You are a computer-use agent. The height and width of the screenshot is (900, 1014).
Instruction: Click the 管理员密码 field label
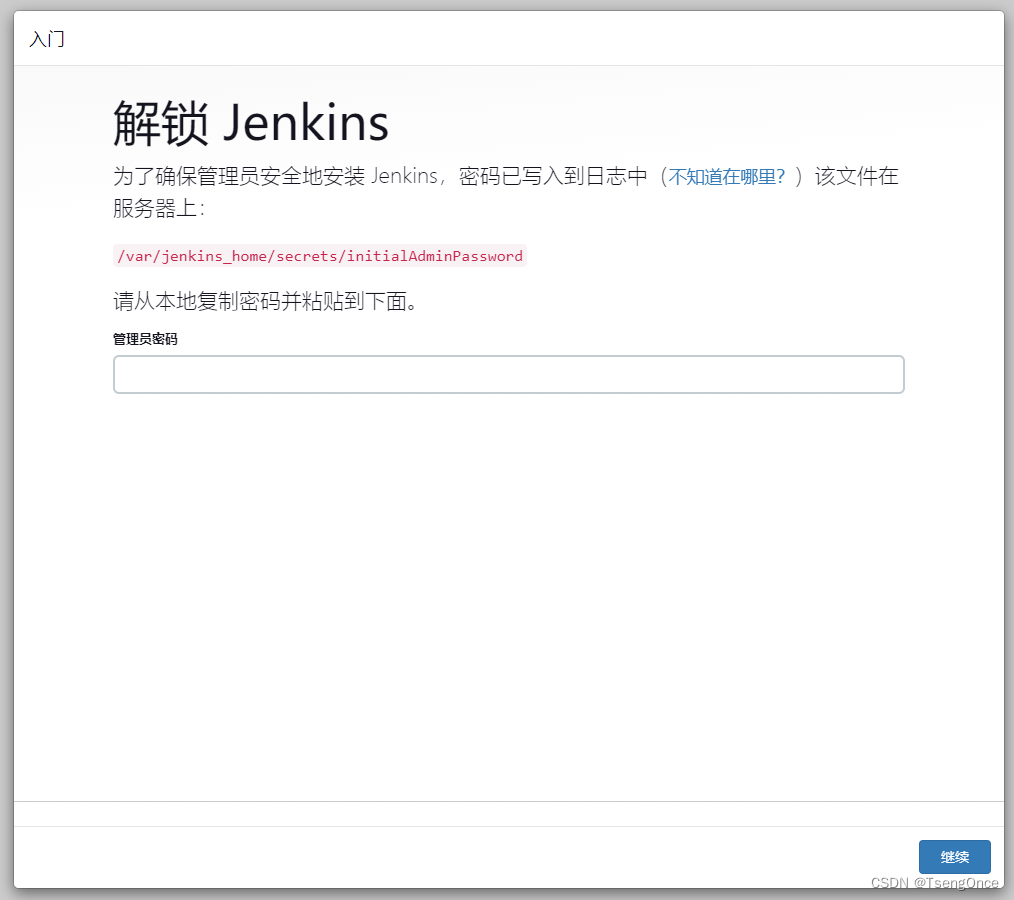coord(145,339)
